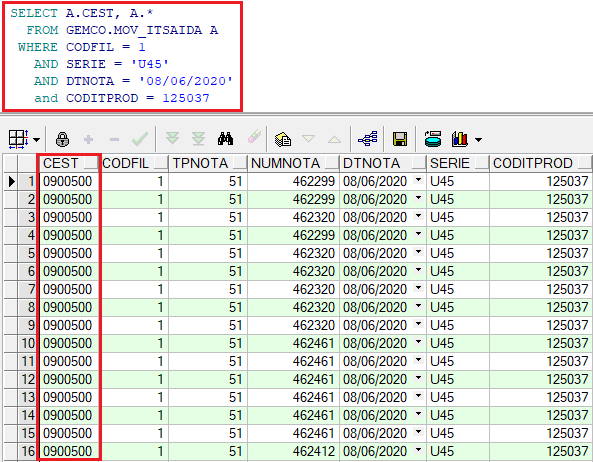Click the 'U45' literal in the SQL
Screen dimensions: 593x462
coord(150,64)
